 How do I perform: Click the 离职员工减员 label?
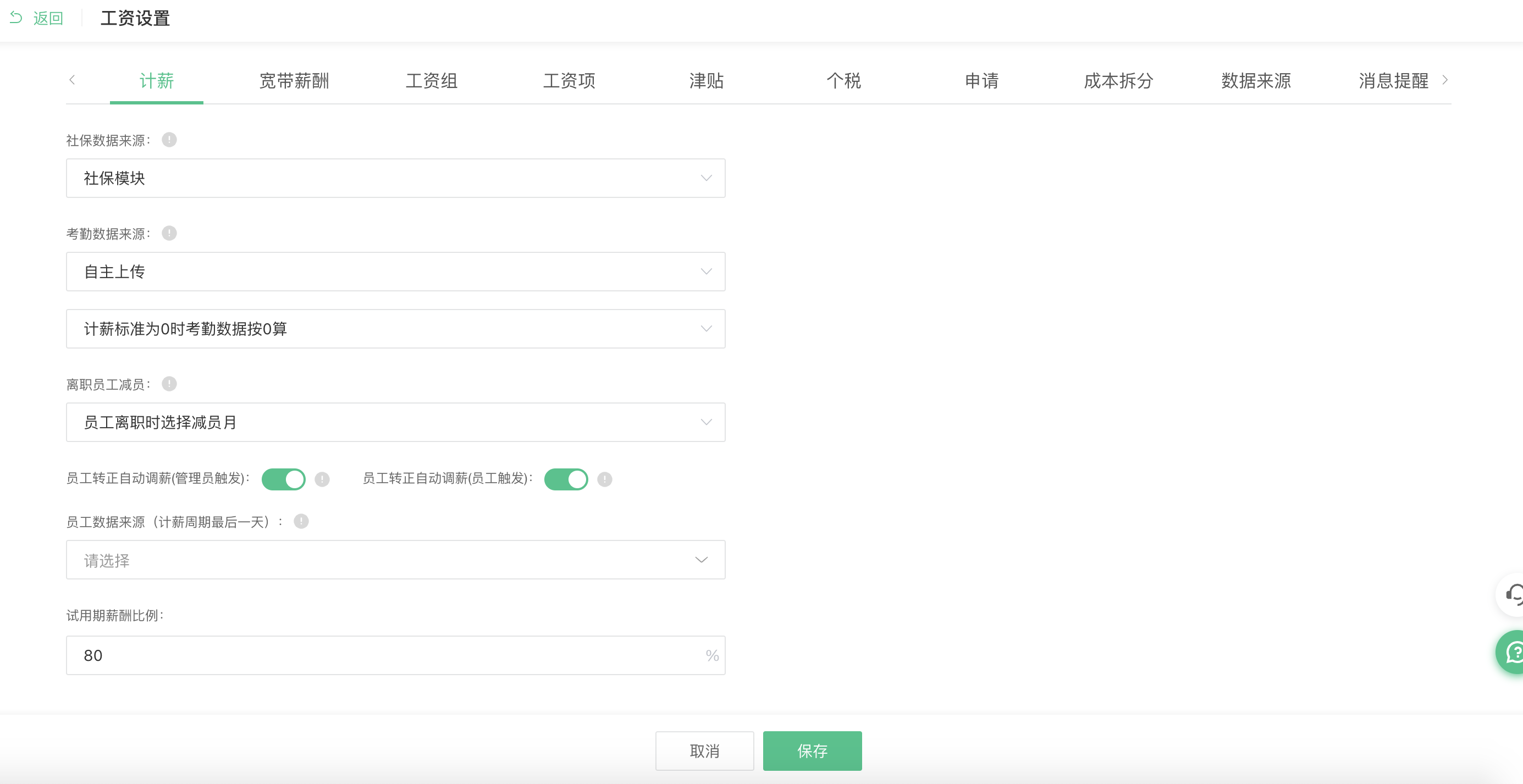point(108,384)
